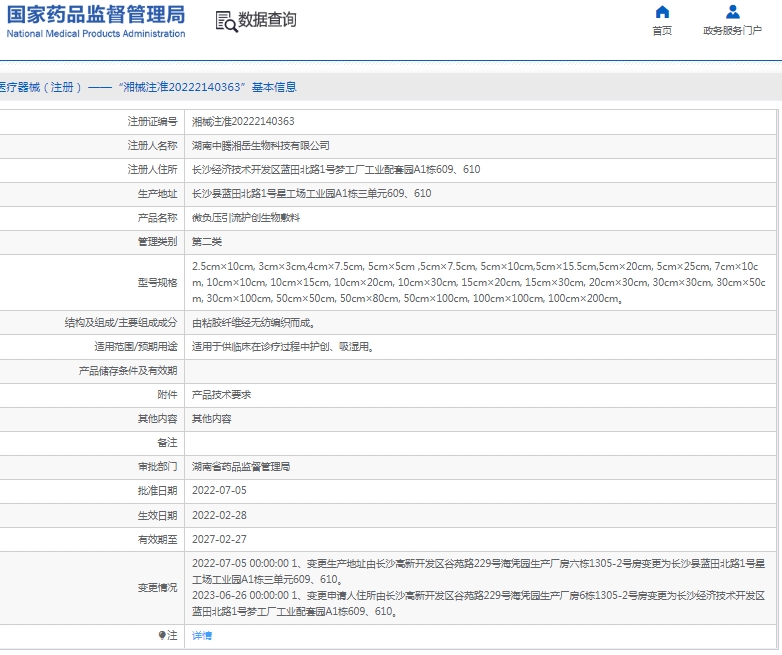The image size is (782, 655).
Task: Select registration number 湘械注准20222140363 value
Action: point(243,121)
